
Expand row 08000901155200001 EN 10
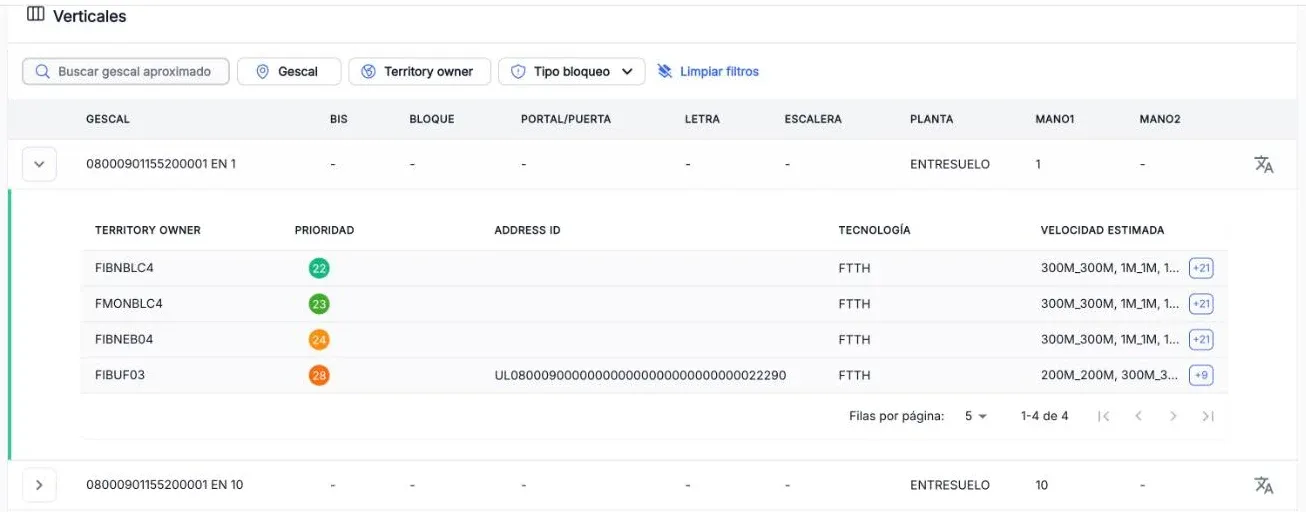pos(39,485)
